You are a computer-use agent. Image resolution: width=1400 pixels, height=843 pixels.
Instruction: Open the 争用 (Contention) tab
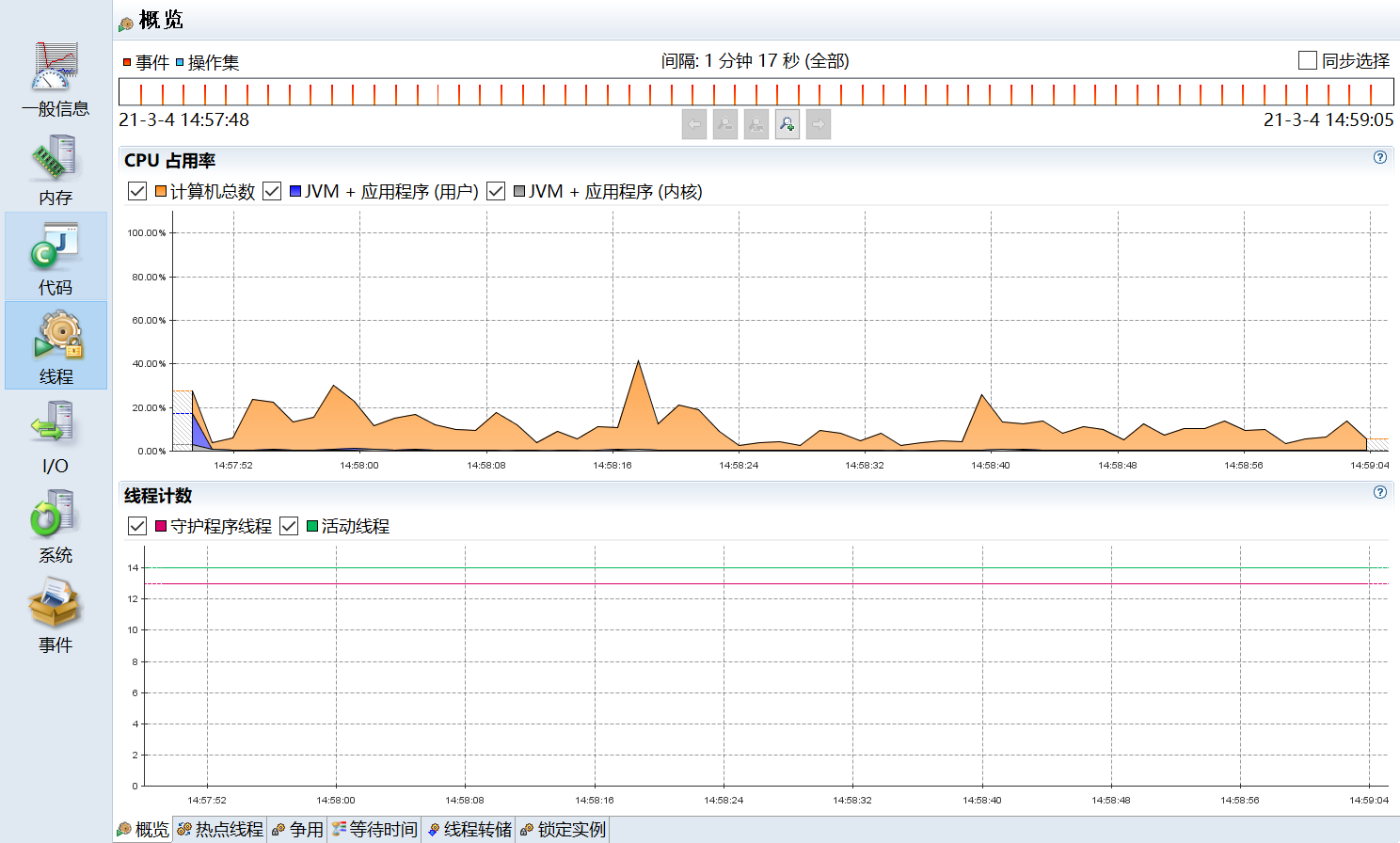click(x=297, y=829)
